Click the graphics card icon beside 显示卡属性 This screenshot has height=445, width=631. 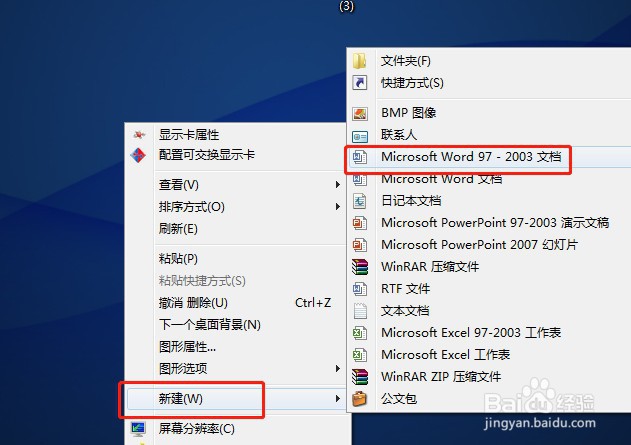[139, 134]
